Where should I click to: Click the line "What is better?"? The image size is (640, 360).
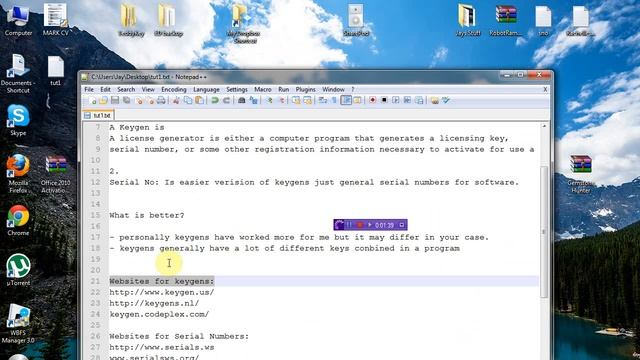click(147, 215)
